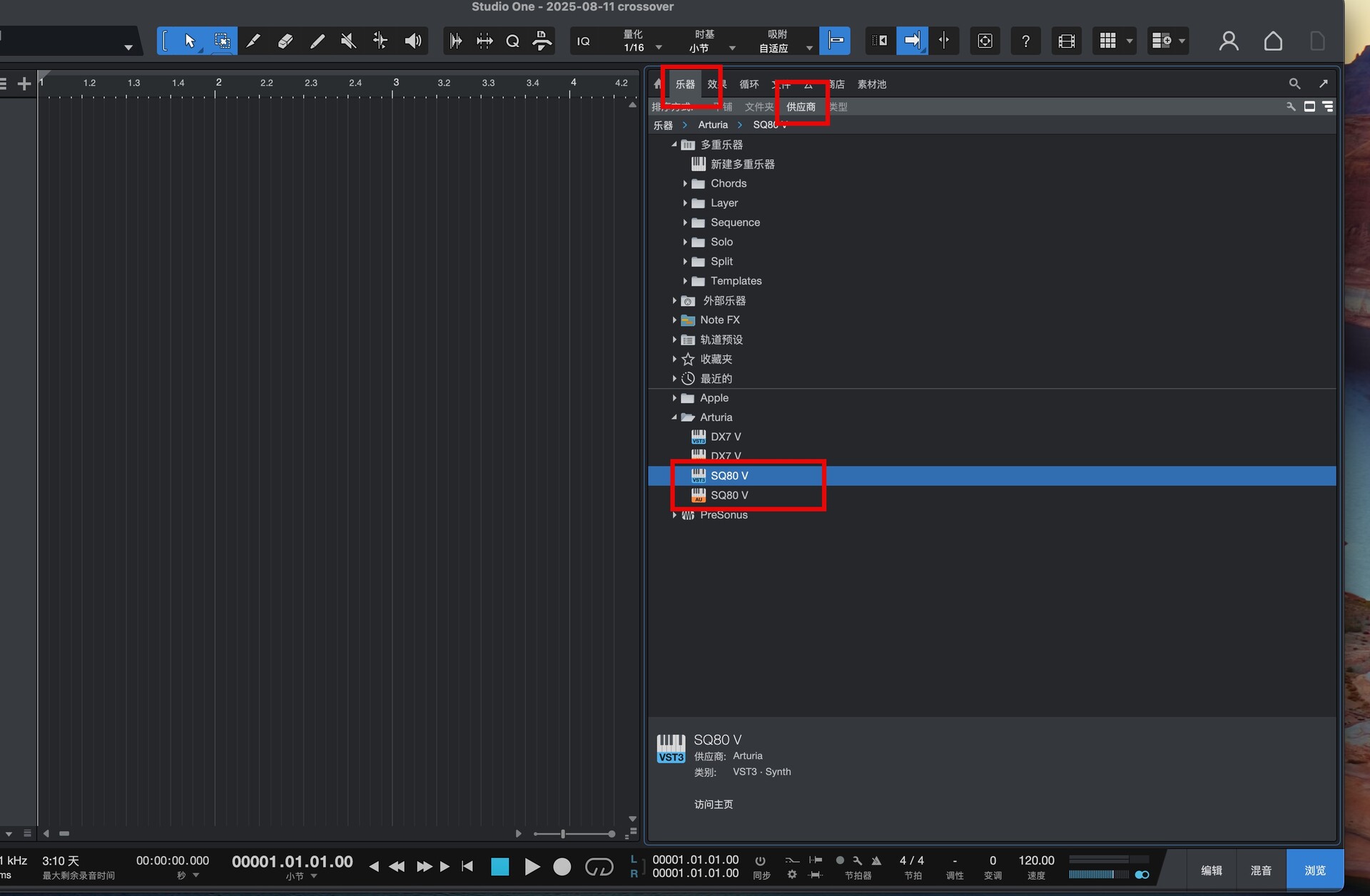Click the 浏览 browse button
The height and width of the screenshot is (896, 1370).
coord(1315,870)
